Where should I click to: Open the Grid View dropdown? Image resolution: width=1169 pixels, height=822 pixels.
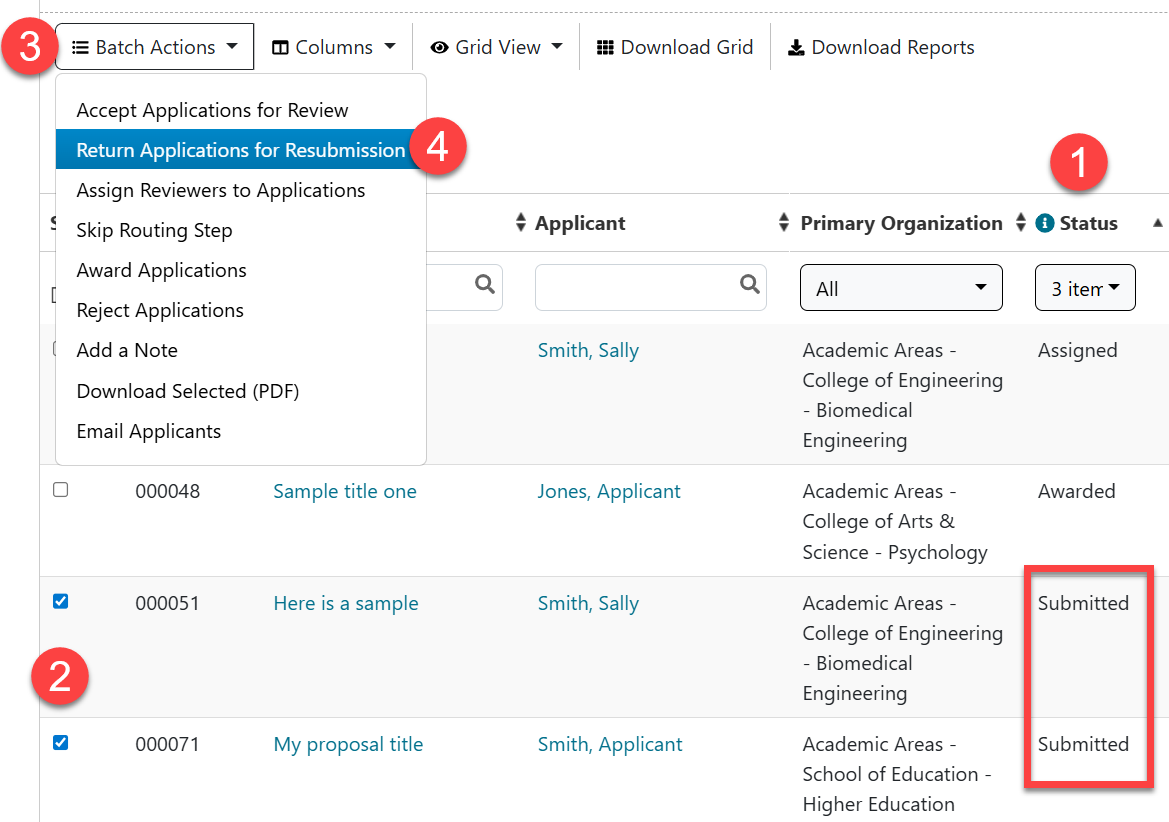coord(497,47)
